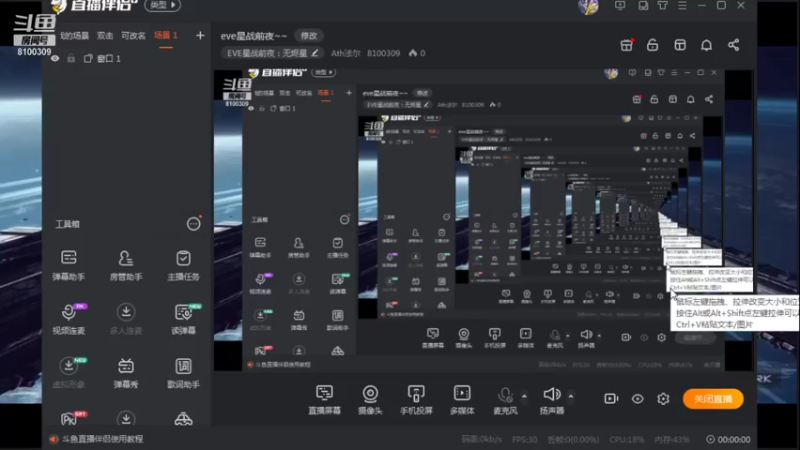Open the 歌词助手 lyrics assistant tool
The image size is (800, 450).
[183, 373]
